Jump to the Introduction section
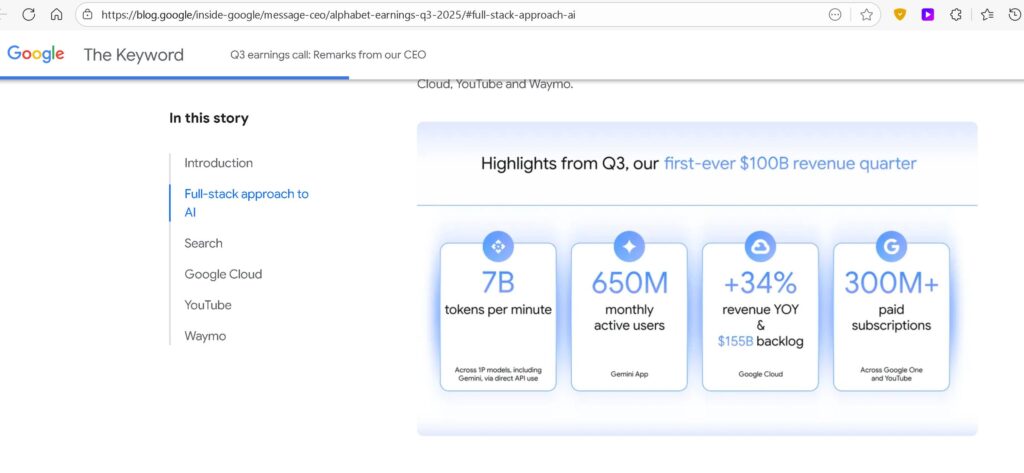 coord(218,163)
